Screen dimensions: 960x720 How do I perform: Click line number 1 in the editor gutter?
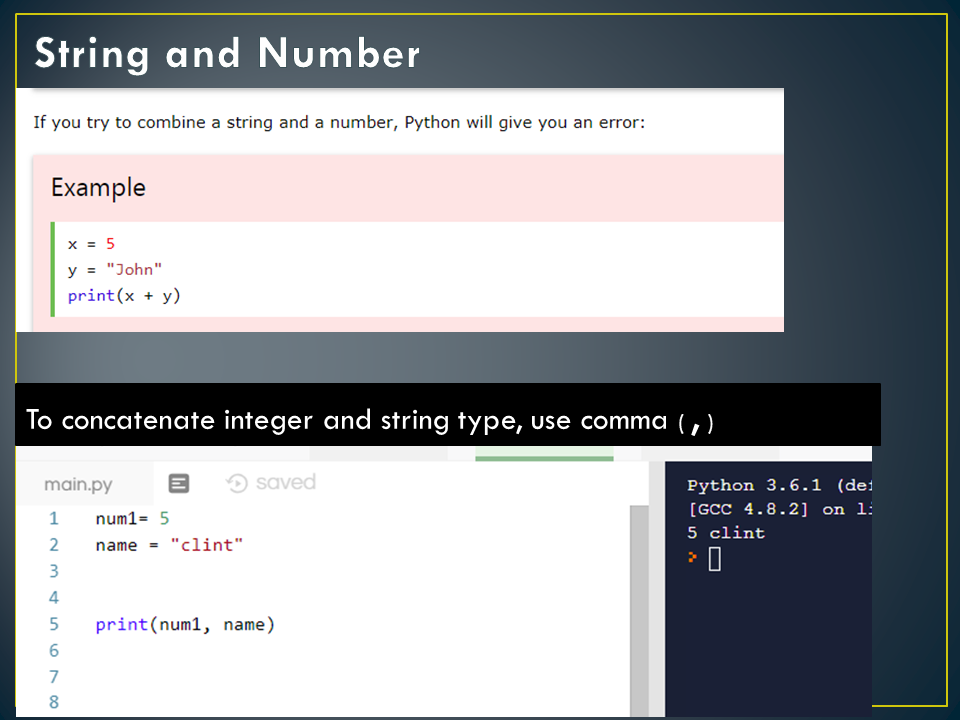53,518
